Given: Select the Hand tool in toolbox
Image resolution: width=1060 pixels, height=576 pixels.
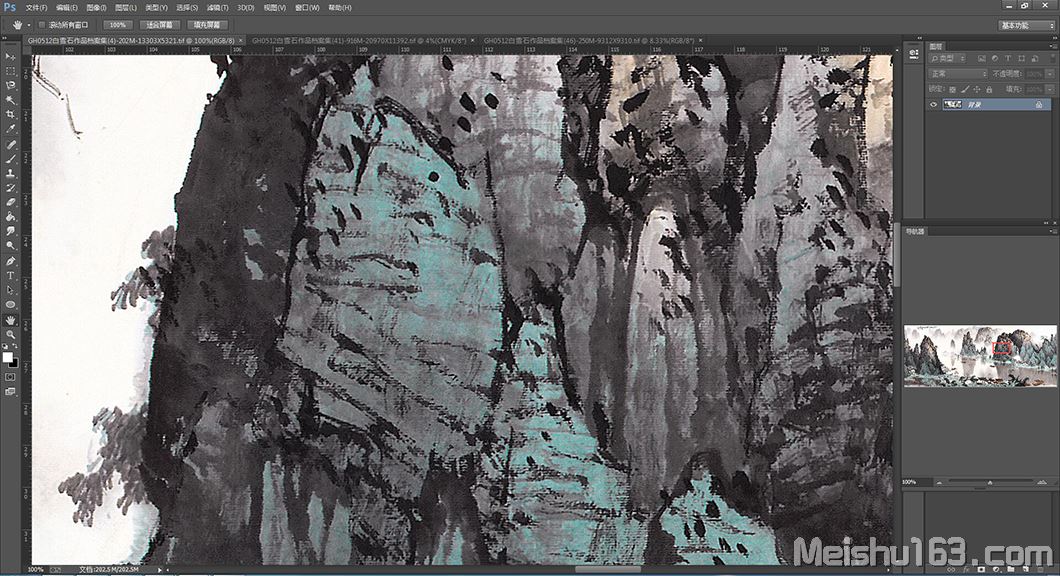Looking at the screenshot, I should point(10,320).
